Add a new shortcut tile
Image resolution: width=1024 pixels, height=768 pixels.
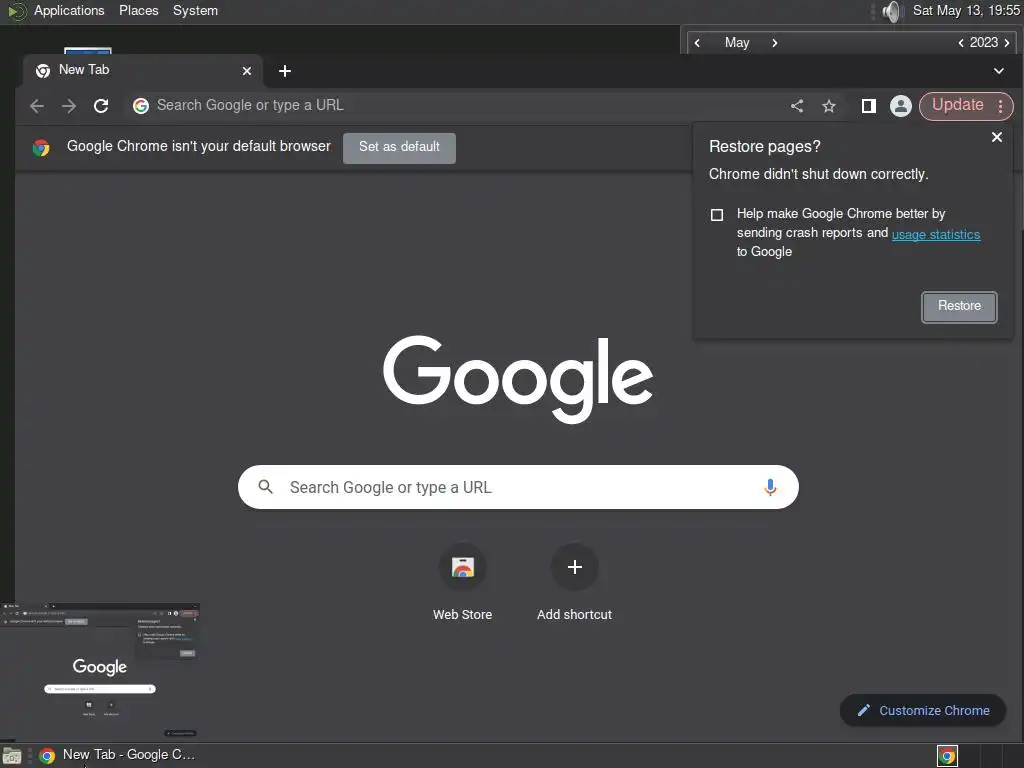[575, 582]
